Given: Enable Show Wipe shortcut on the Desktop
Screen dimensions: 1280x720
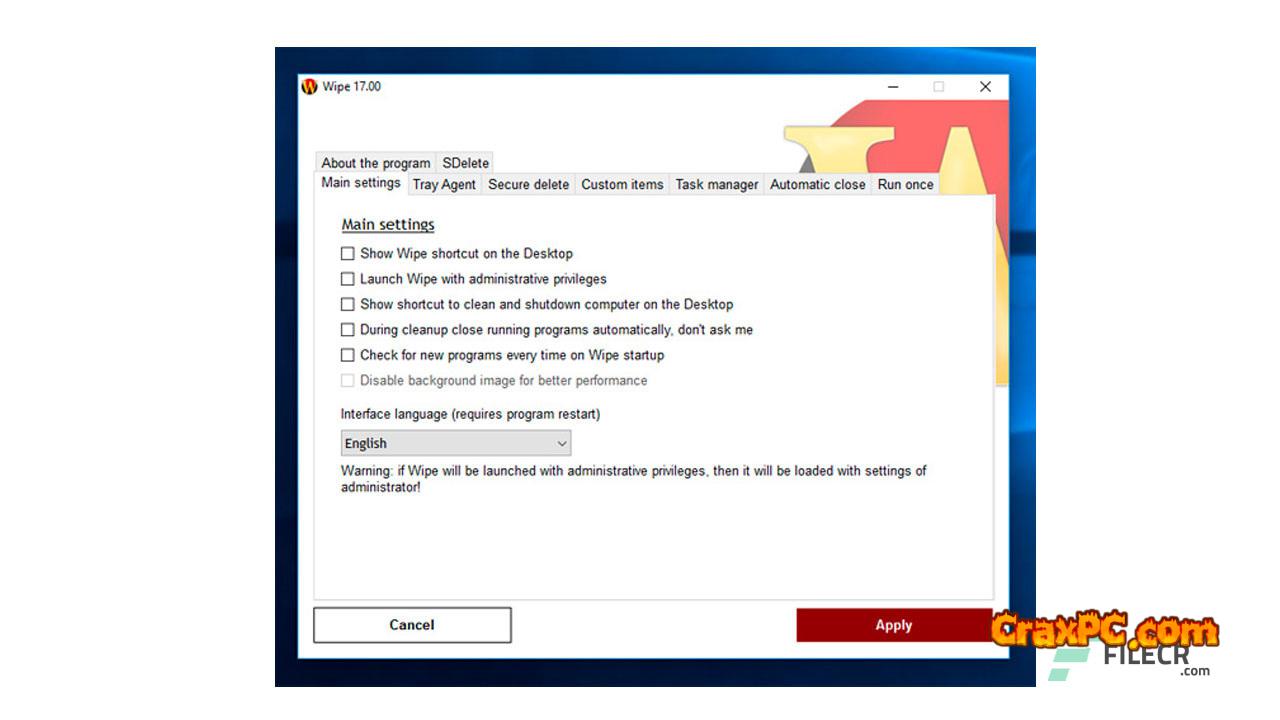Looking at the screenshot, I should 348,254.
